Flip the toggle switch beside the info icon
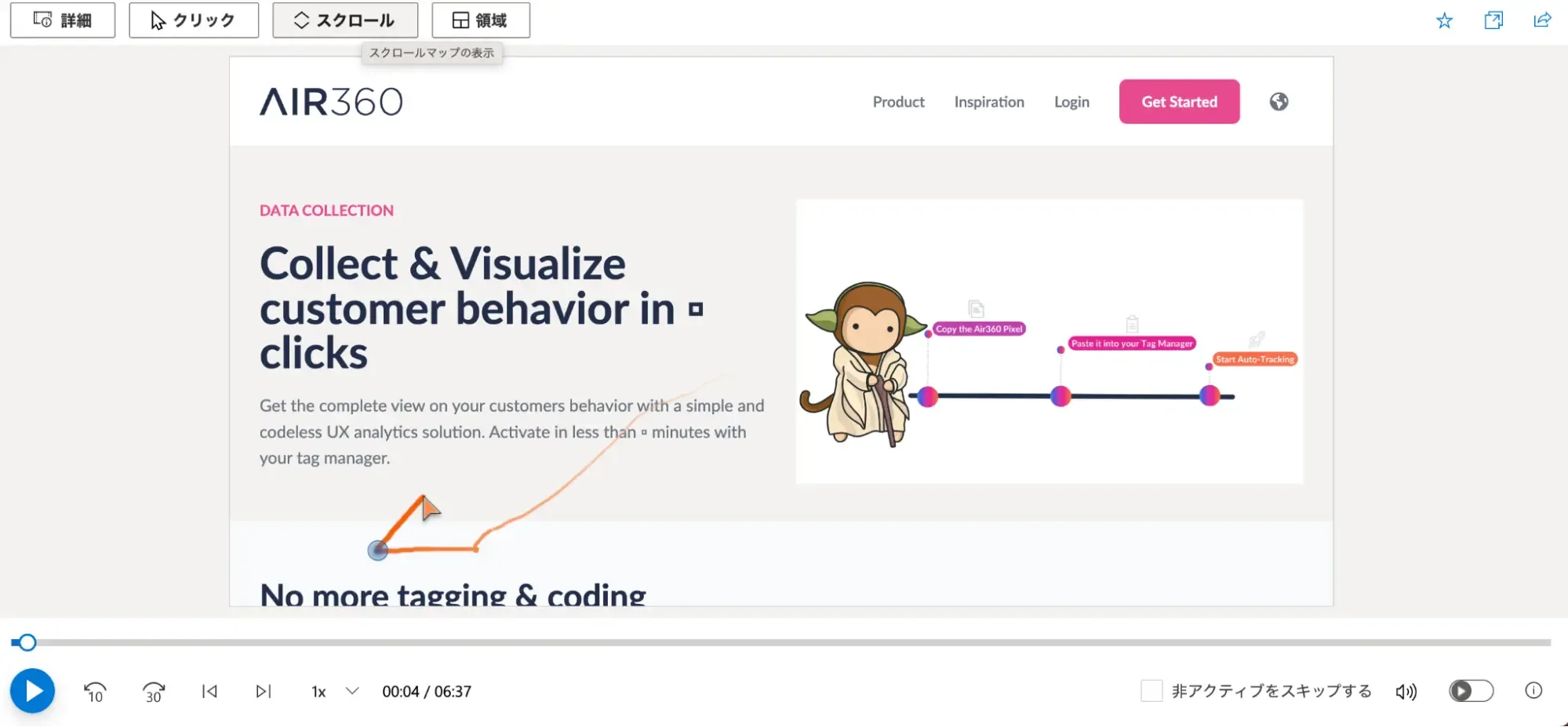Screen dimensions: 1568x727 pos(1470,691)
